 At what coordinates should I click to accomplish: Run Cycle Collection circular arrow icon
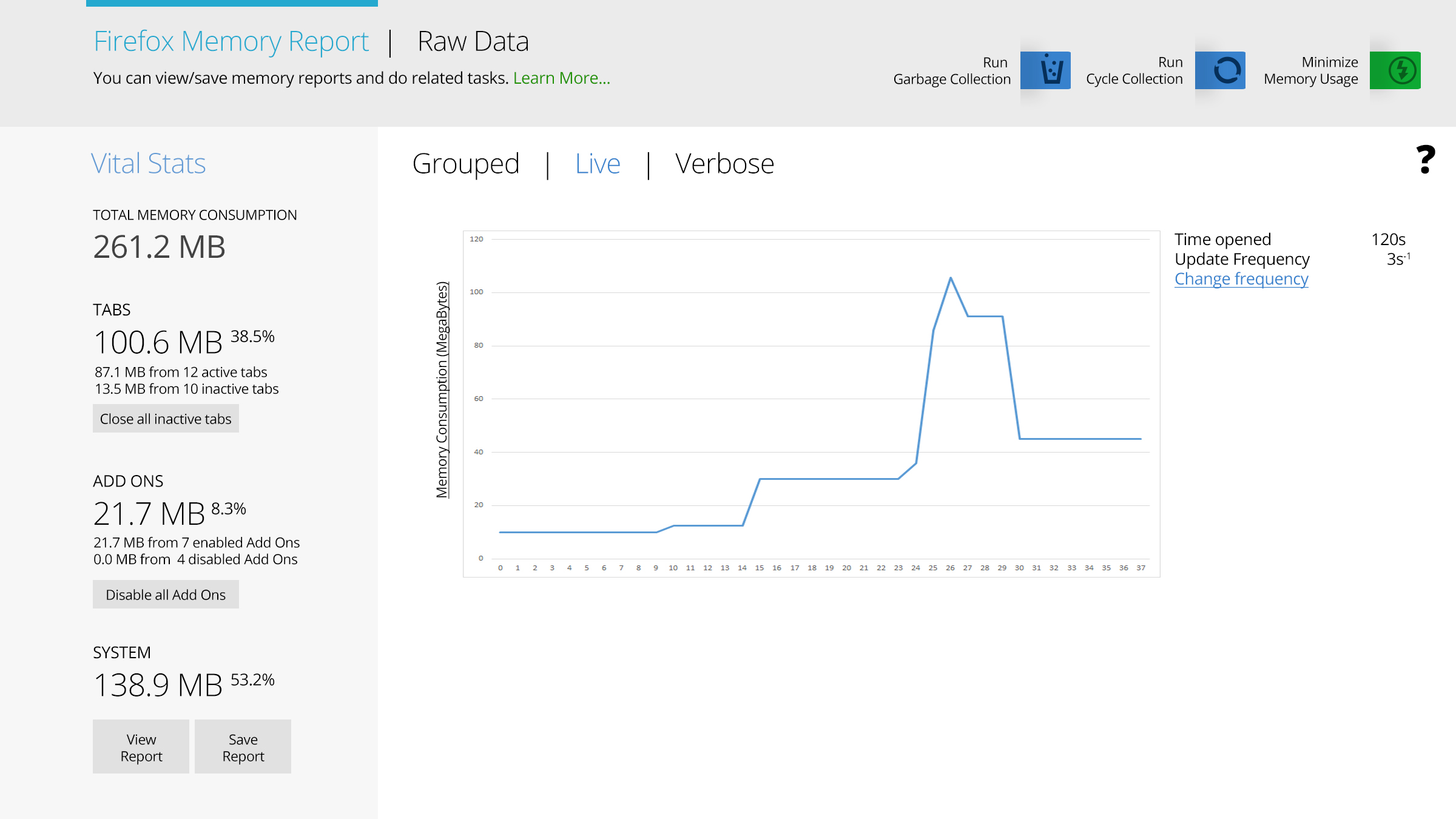point(1220,70)
